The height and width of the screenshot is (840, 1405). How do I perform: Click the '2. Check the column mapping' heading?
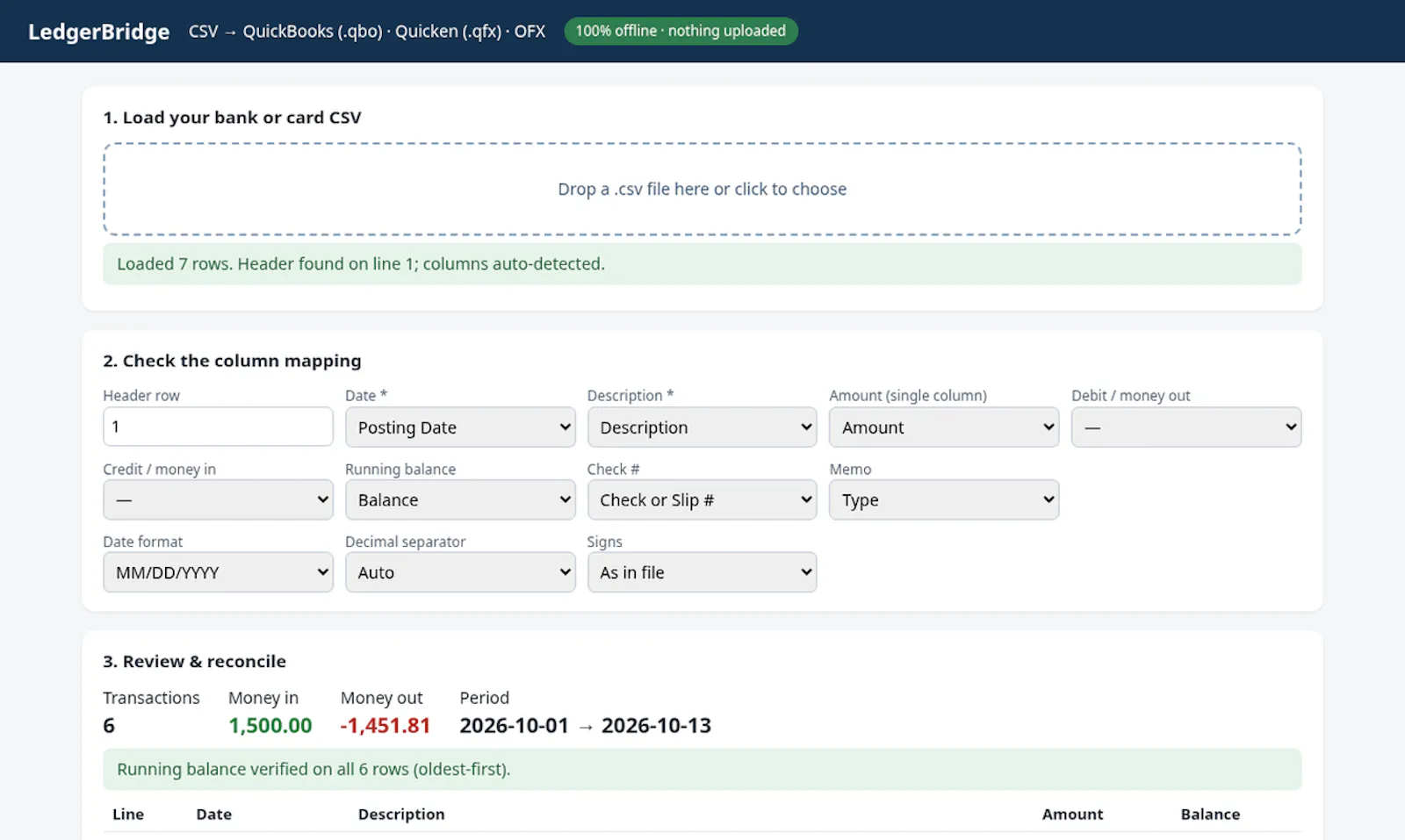(x=232, y=361)
